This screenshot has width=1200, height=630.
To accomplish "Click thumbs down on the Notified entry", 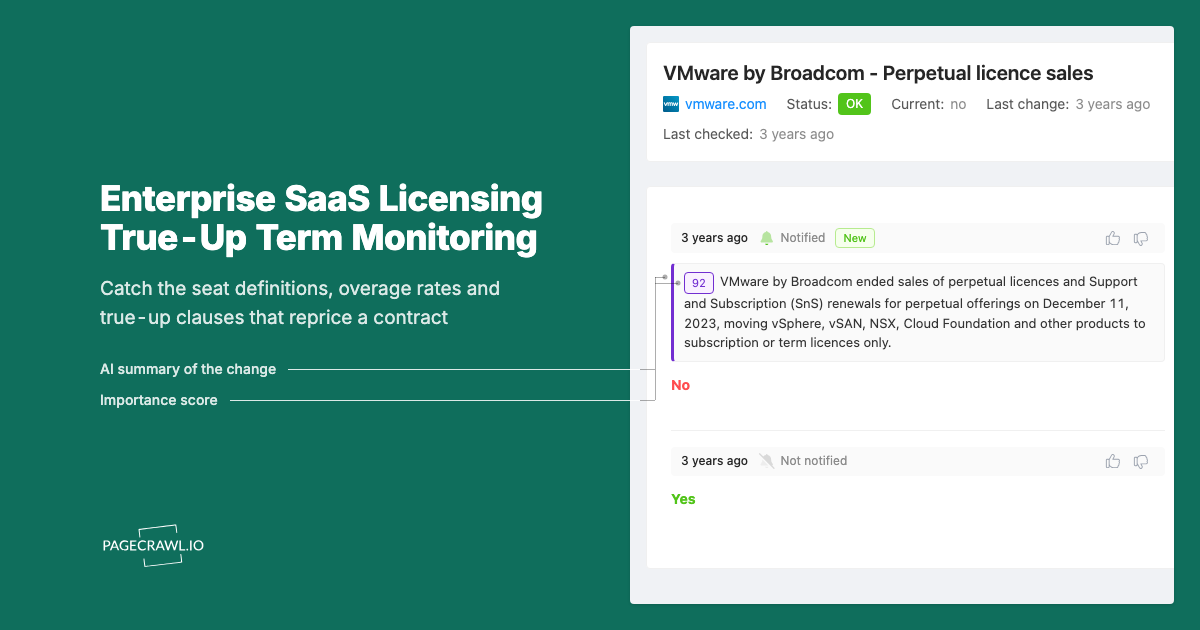I will tap(1141, 238).
